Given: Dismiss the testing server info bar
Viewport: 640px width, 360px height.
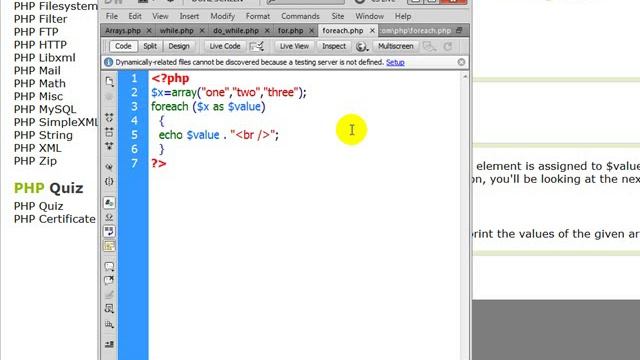Looking at the screenshot, I should click(x=461, y=62).
